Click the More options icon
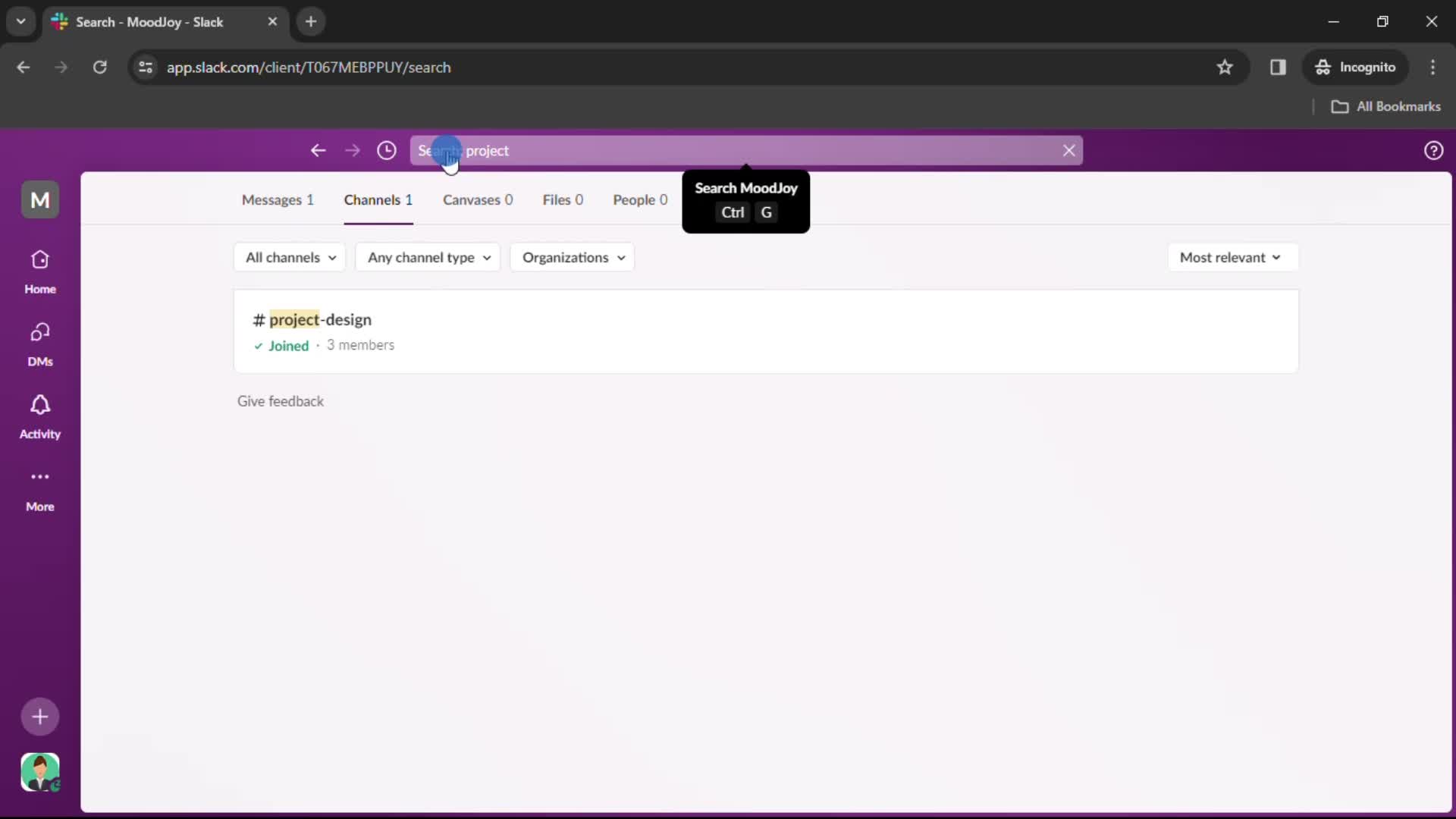Viewport: 1456px width, 819px height. pos(40,476)
